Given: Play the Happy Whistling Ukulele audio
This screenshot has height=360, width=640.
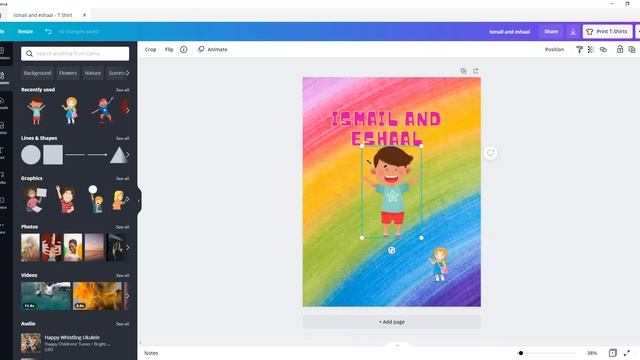Looking at the screenshot, I should (31, 343).
